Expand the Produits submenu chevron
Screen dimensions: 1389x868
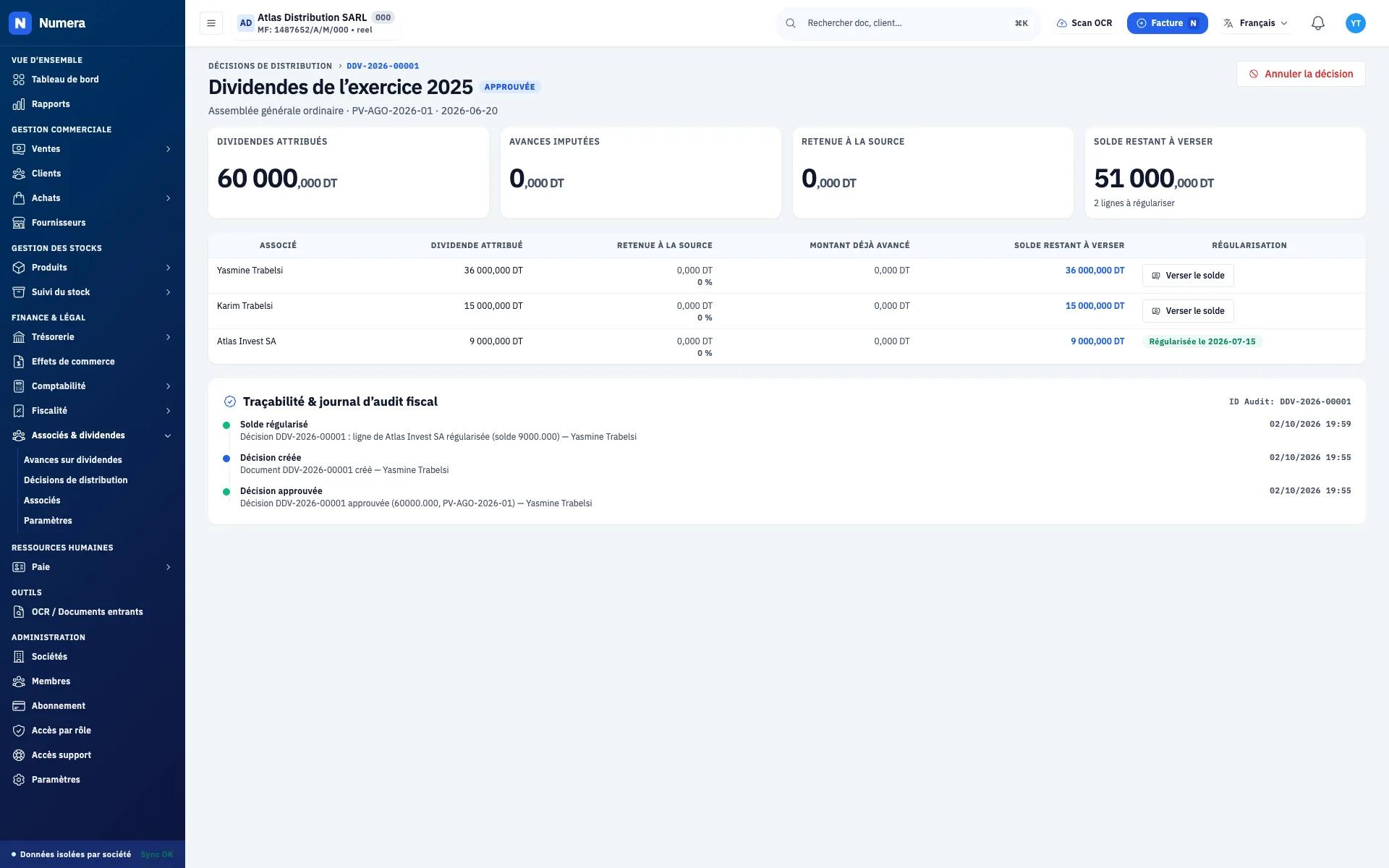click(x=168, y=268)
